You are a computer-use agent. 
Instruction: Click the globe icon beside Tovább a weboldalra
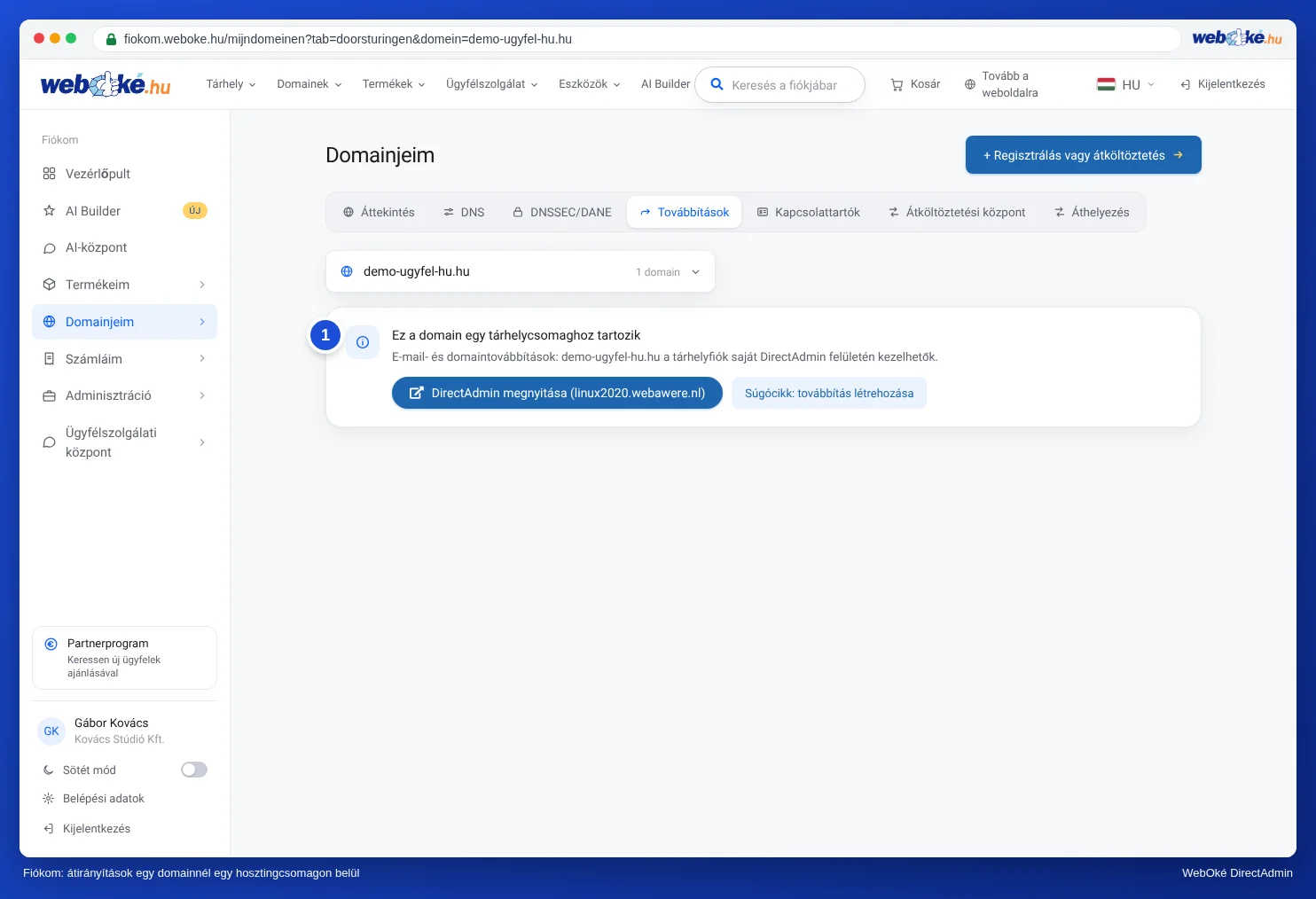click(970, 84)
